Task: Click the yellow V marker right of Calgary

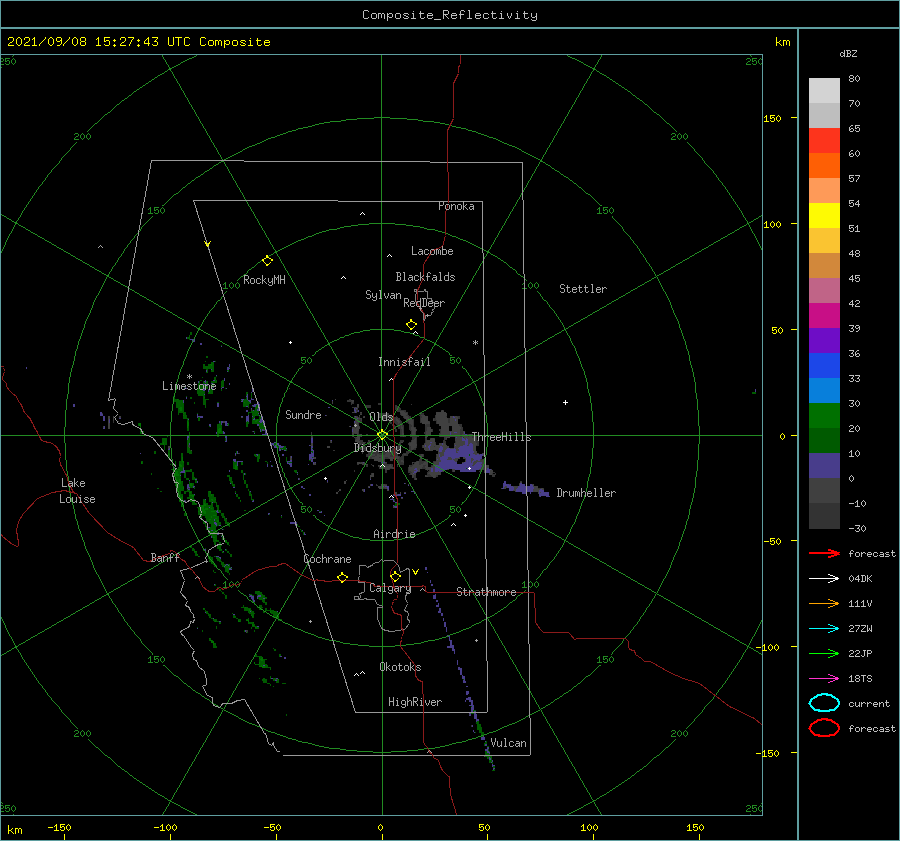Action: [x=415, y=572]
